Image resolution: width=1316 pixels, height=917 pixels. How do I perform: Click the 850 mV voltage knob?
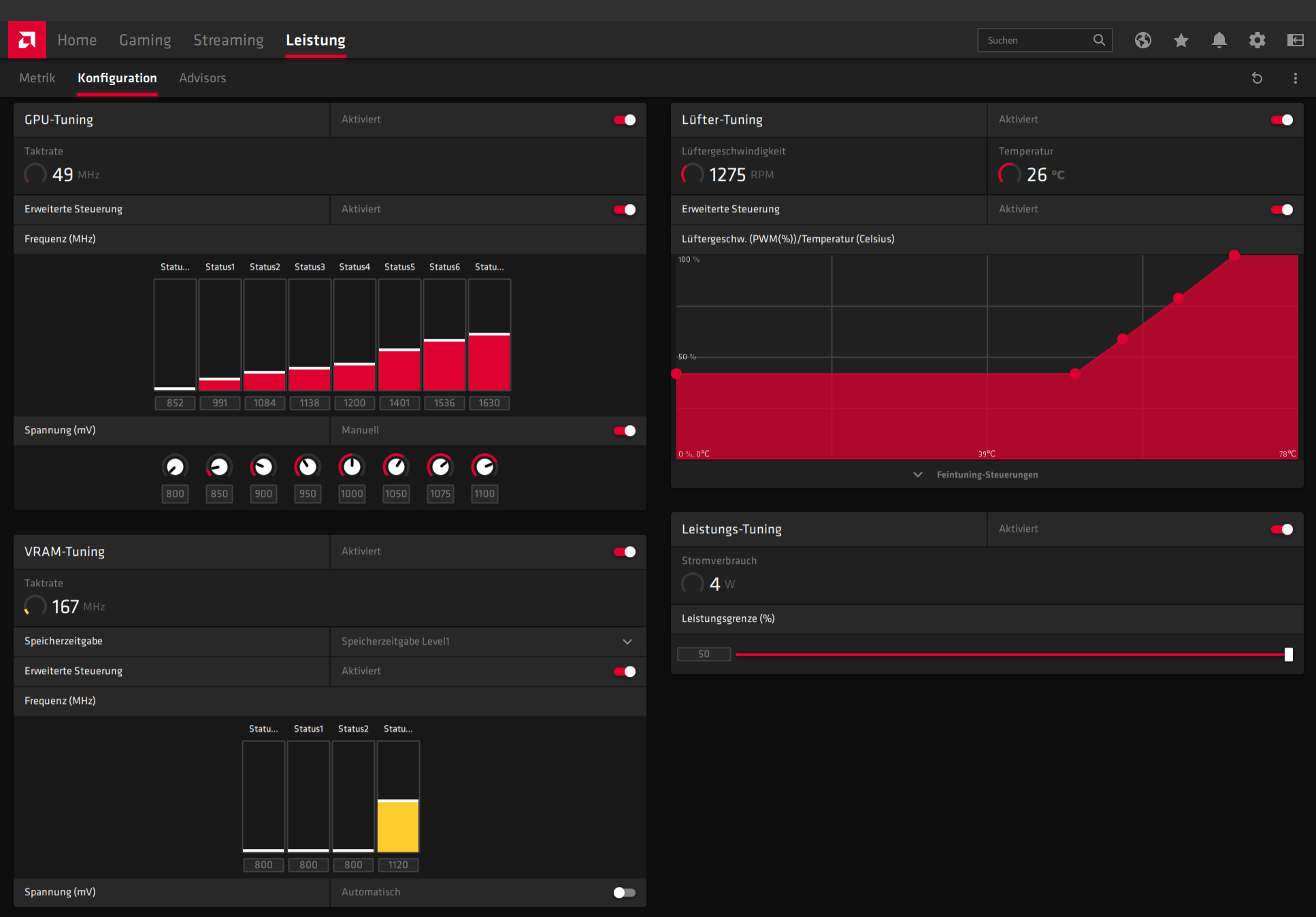click(219, 467)
